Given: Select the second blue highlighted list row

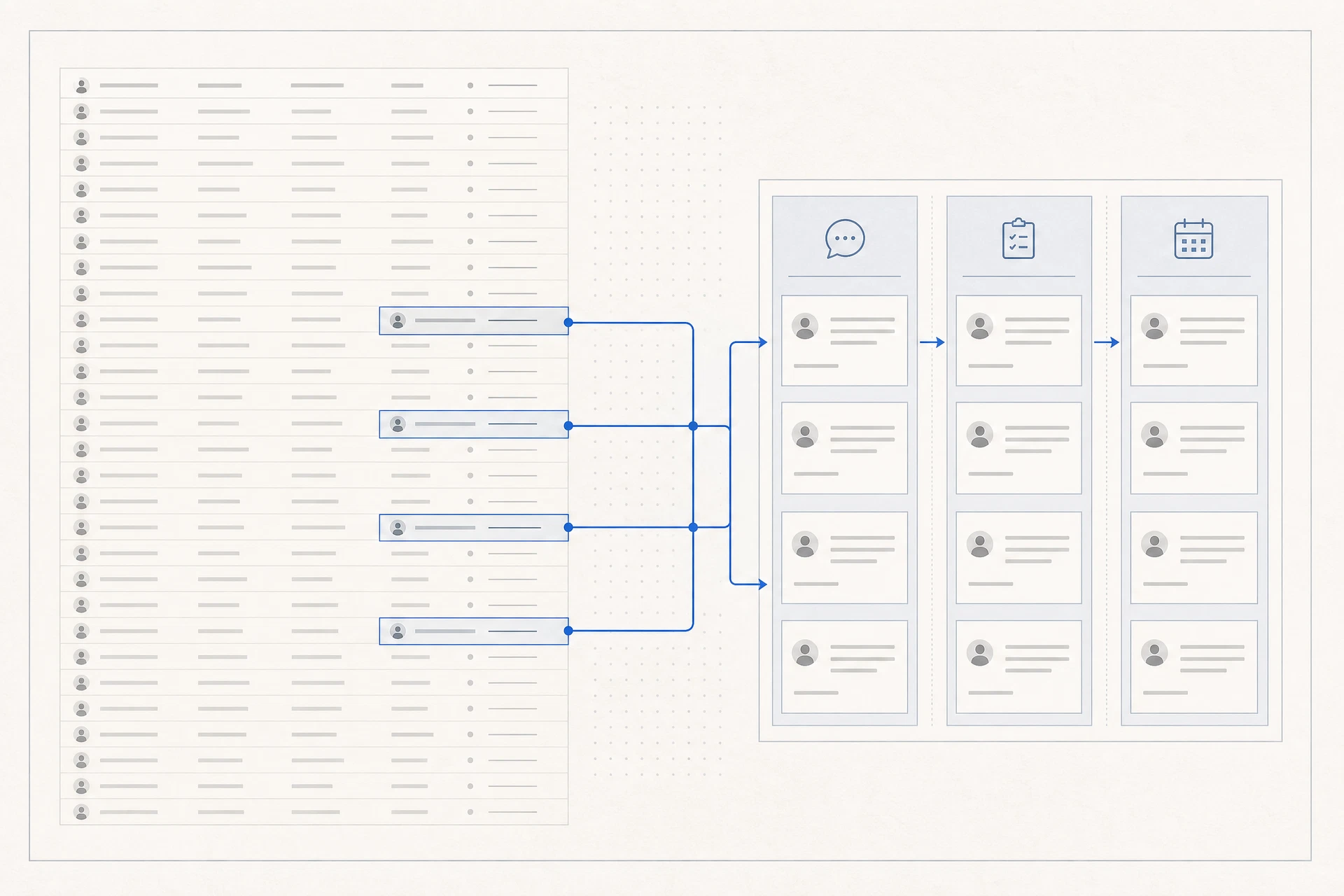Looking at the screenshot, I should [x=474, y=424].
